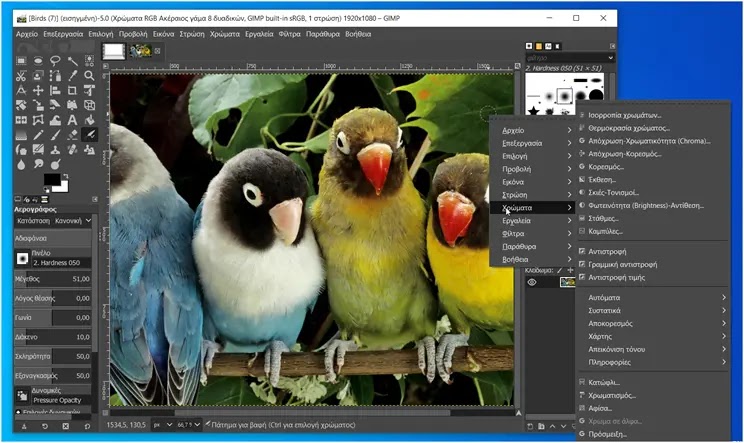
Task: Select the Rotate tool
Action: click(x=21, y=105)
